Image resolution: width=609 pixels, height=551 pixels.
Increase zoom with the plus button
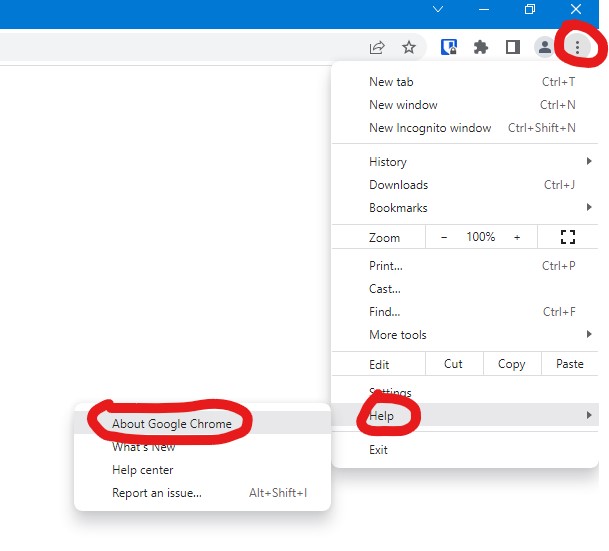(x=517, y=237)
